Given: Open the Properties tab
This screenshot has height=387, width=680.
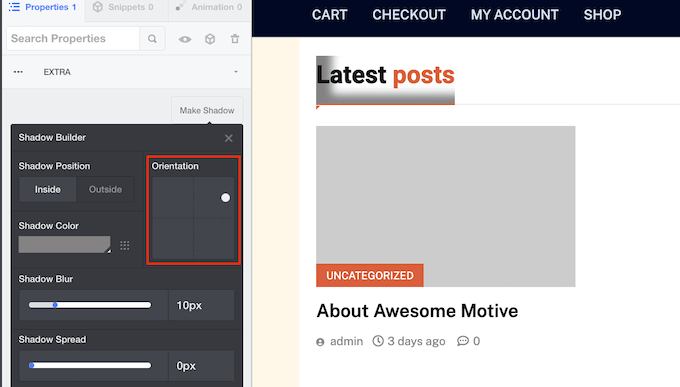Looking at the screenshot, I should (x=43, y=7).
